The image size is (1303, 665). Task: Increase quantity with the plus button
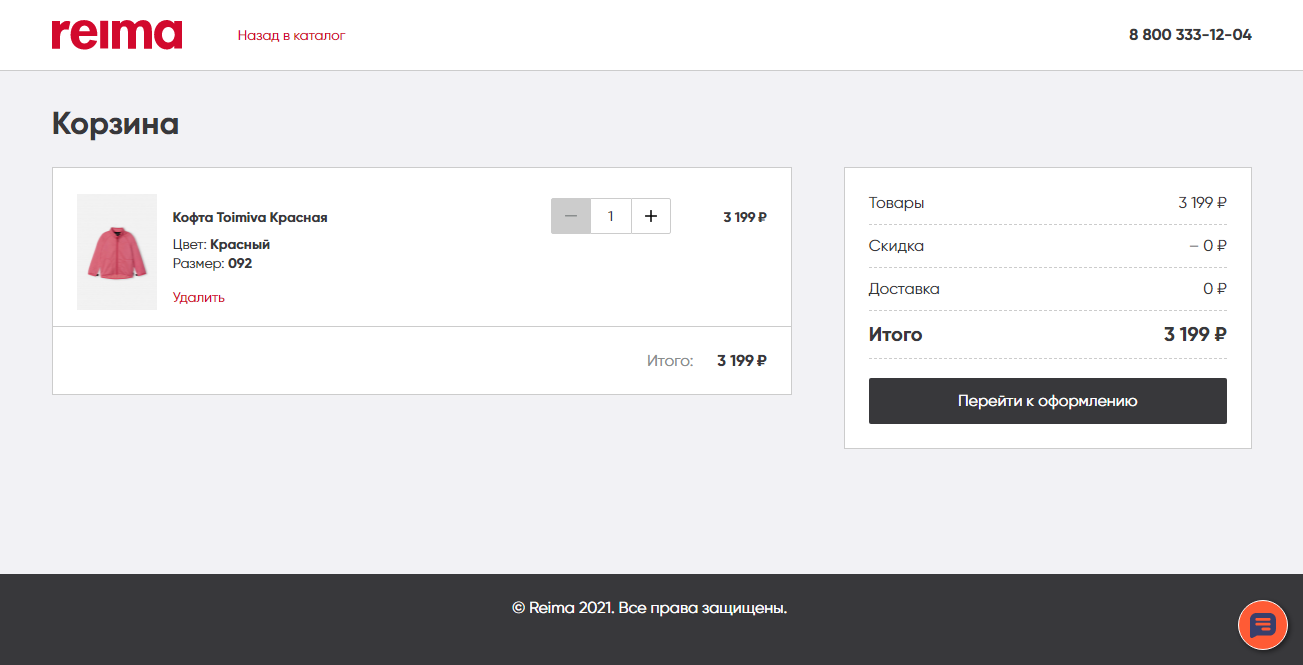click(651, 216)
